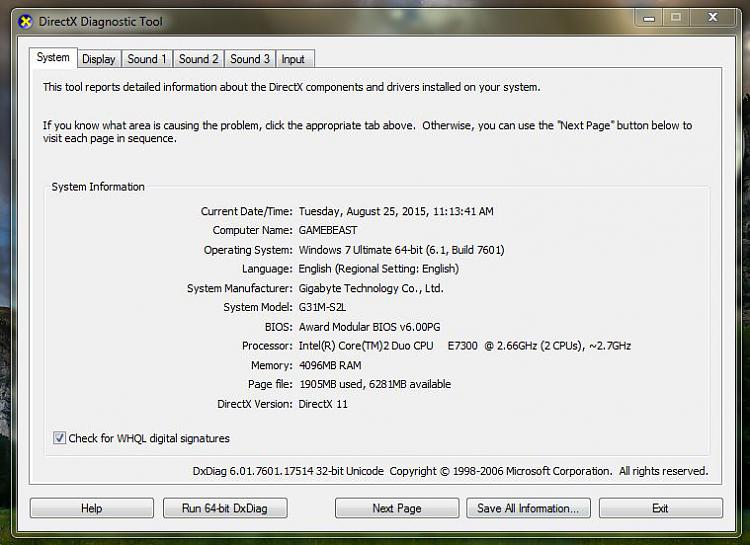This screenshot has width=750, height=545.
Task: Go to Next Page
Action: click(x=397, y=508)
